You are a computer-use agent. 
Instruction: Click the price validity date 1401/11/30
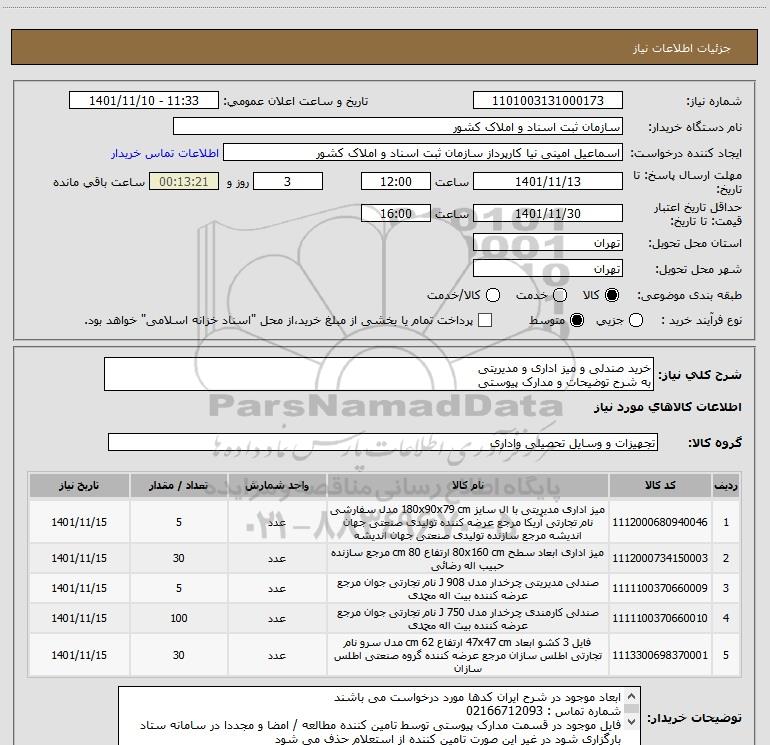click(548, 213)
